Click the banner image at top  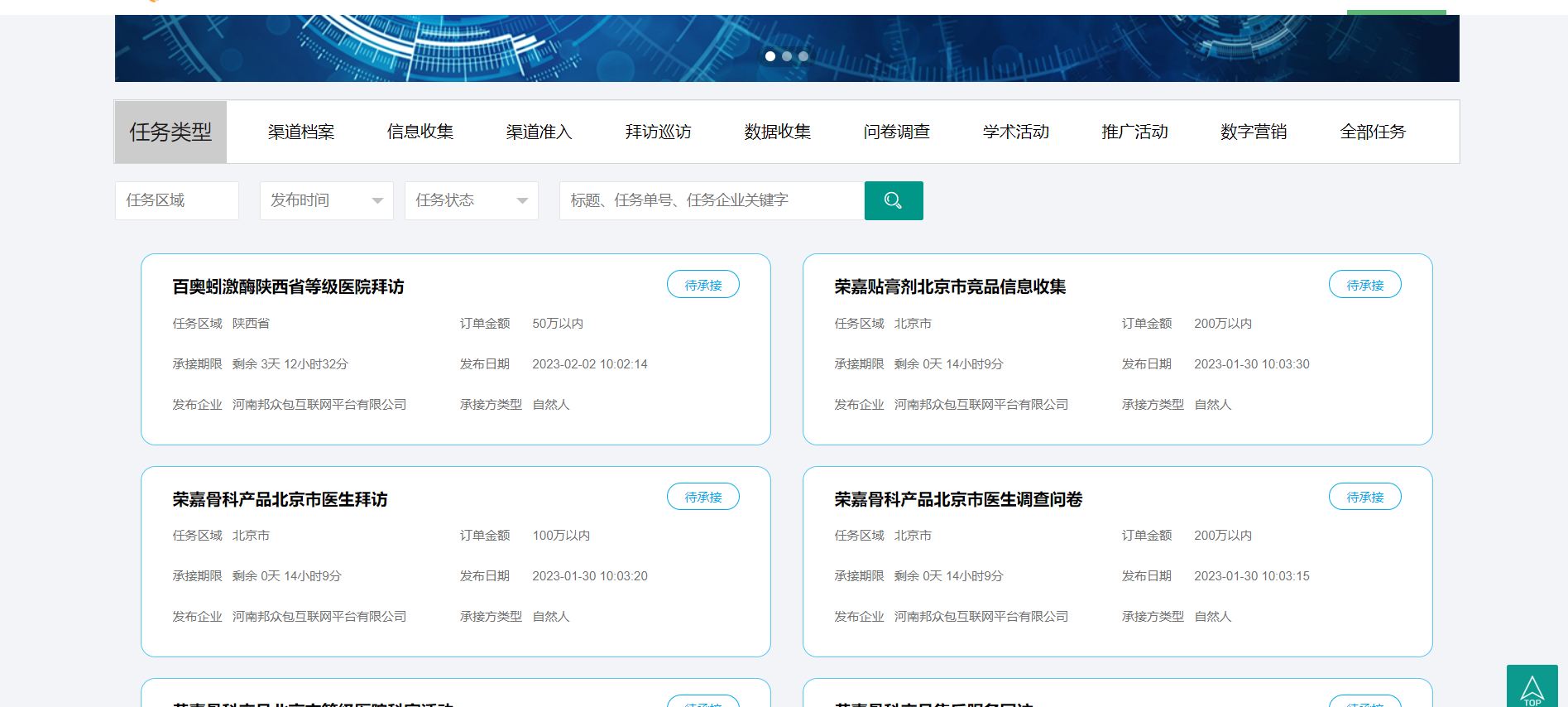[x=787, y=48]
